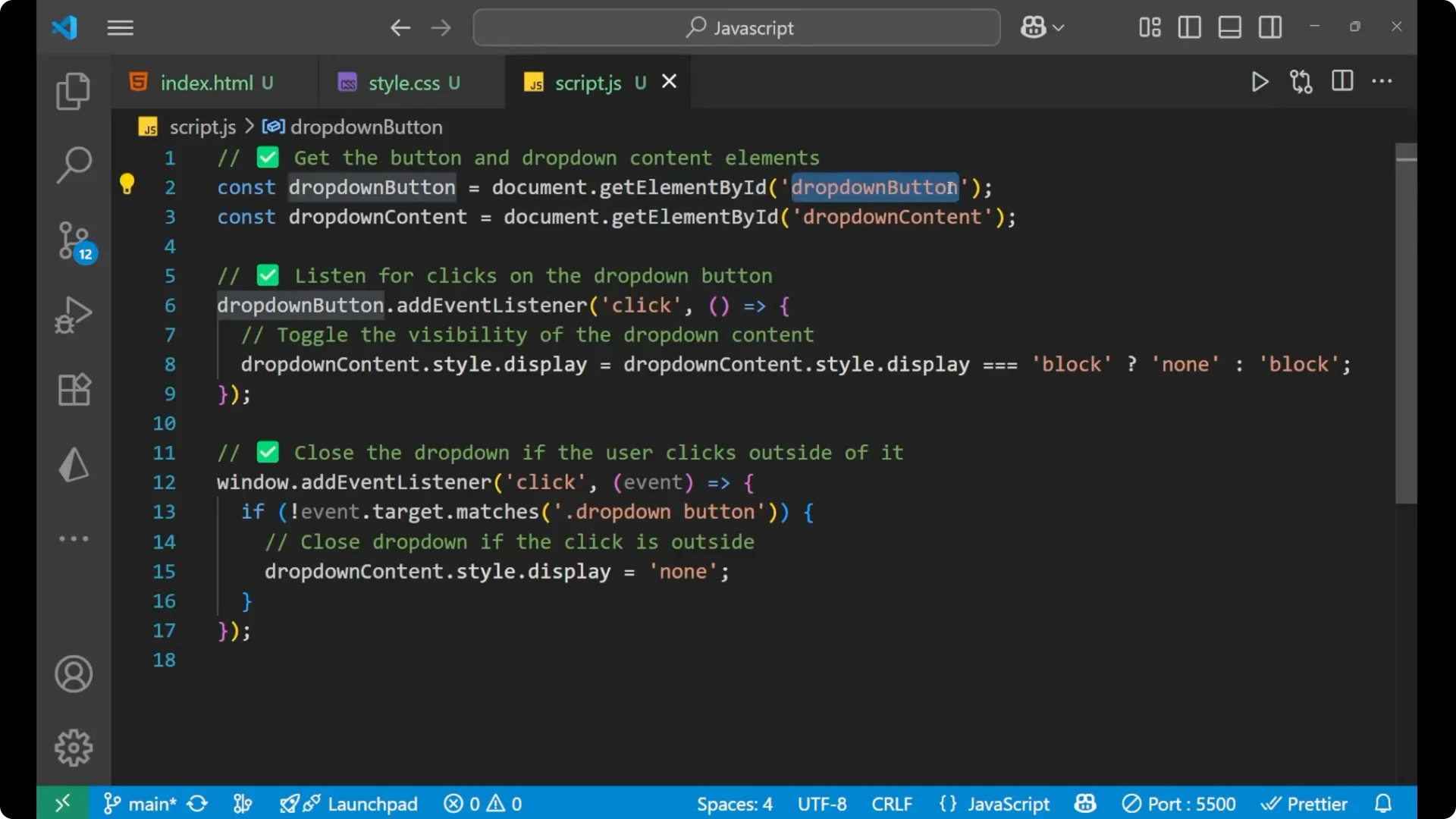
Task: Open the Extensions icon
Action: (73, 390)
